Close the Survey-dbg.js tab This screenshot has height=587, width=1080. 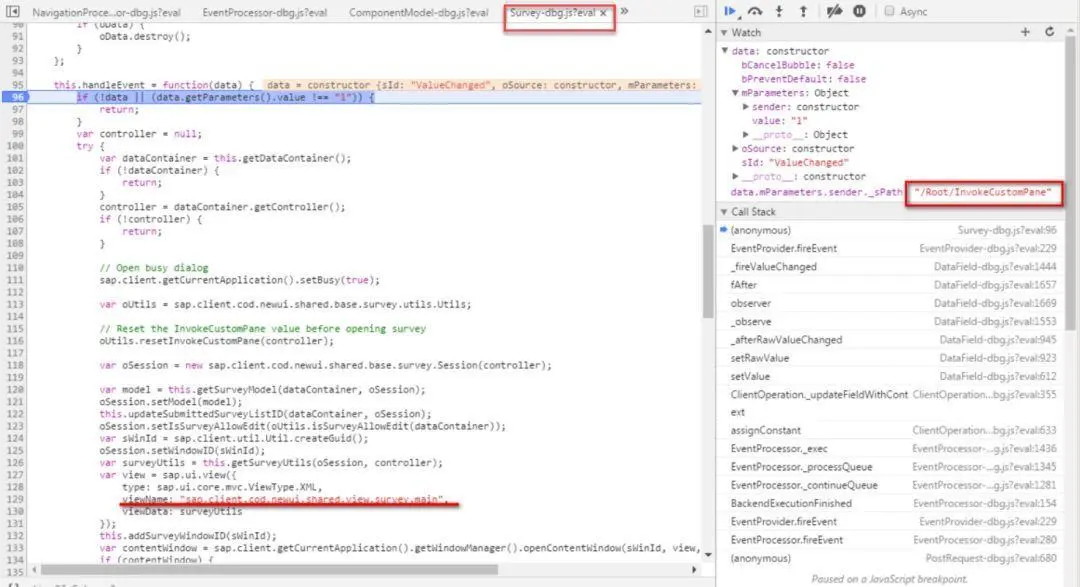(x=603, y=13)
